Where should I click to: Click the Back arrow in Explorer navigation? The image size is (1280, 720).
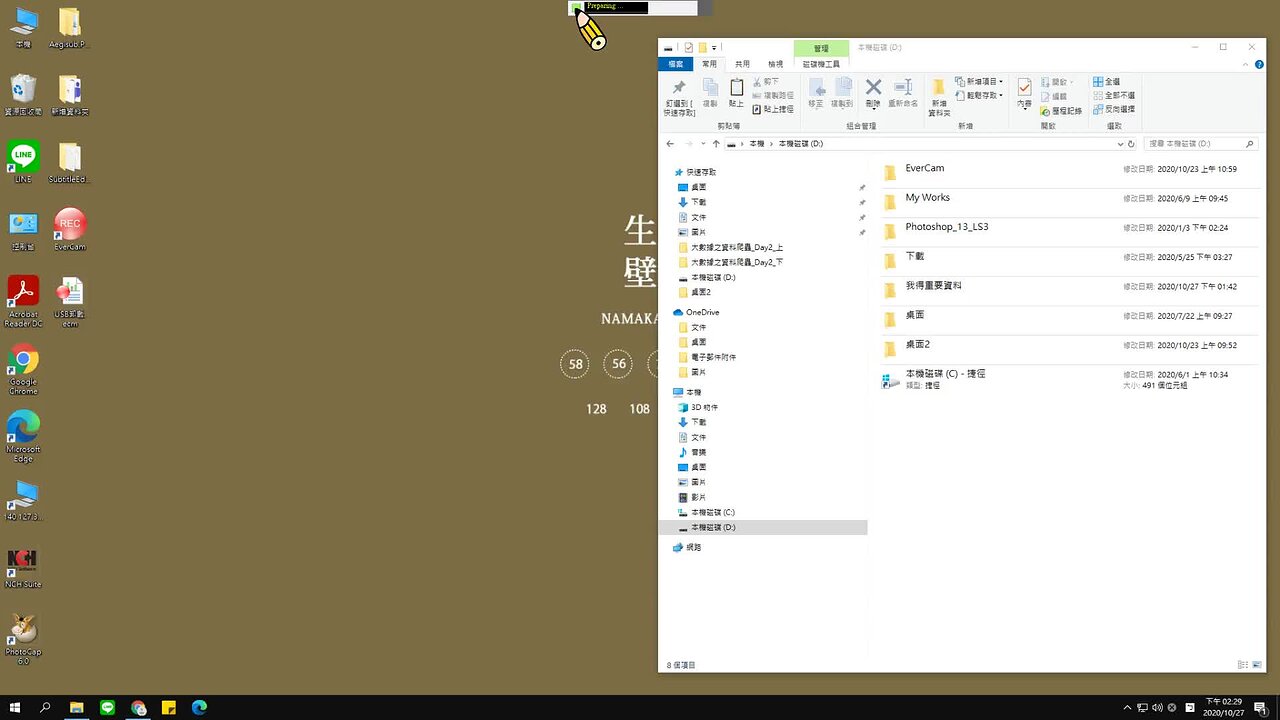[x=671, y=144]
